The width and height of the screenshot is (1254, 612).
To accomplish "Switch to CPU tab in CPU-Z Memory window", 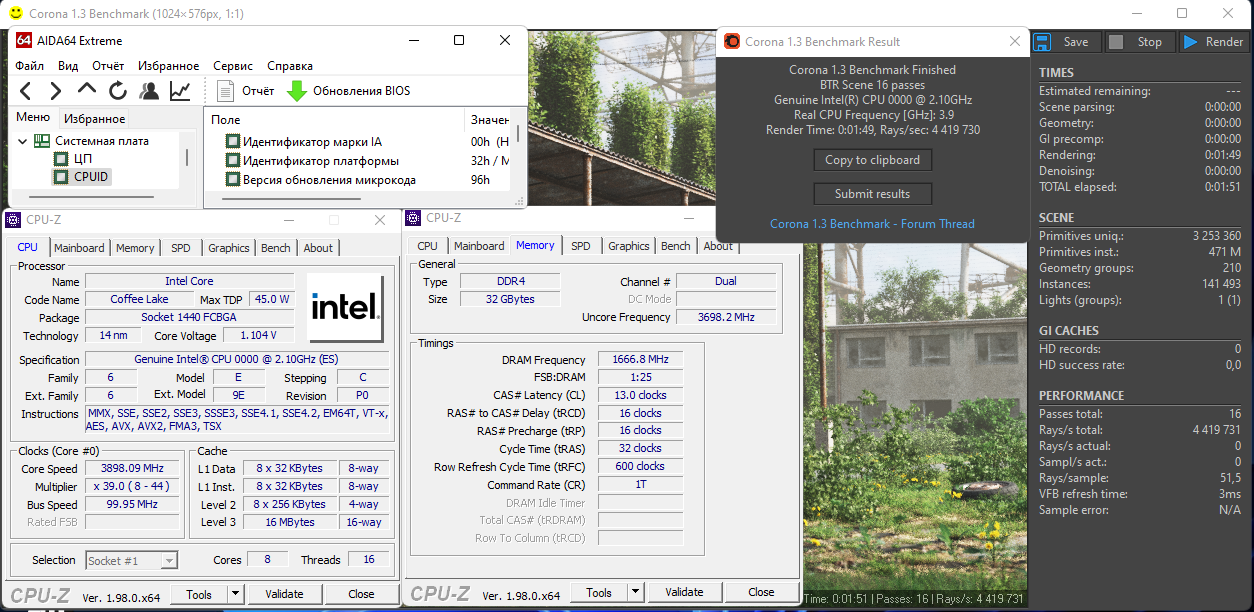I will pos(427,246).
